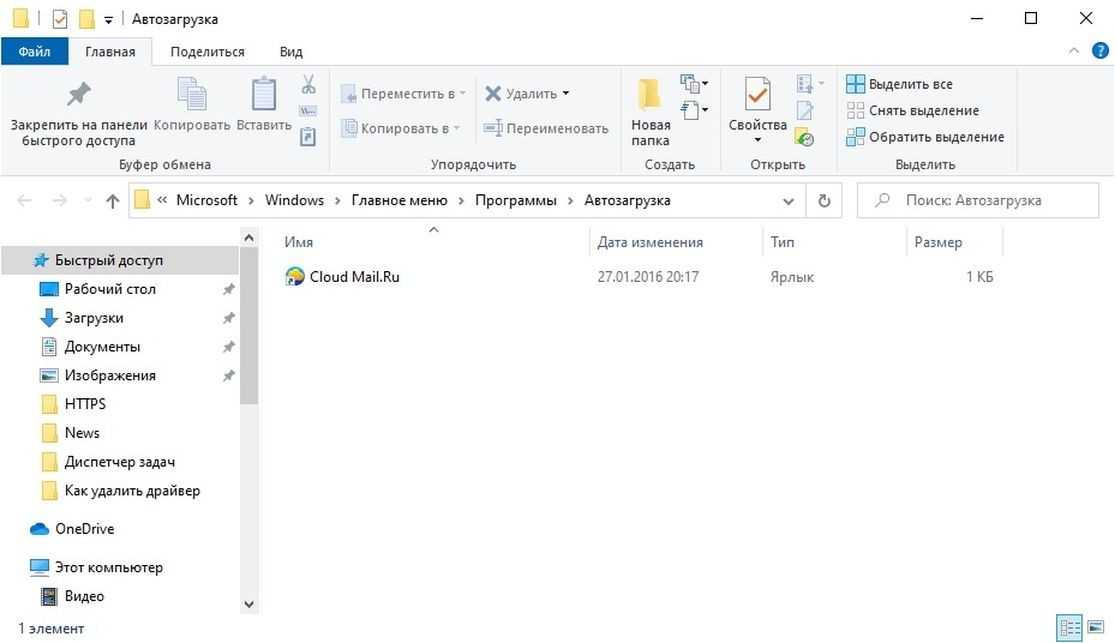Expand the Удалить dropdown arrow
This screenshot has height=643, width=1115.
[x=566, y=93]
